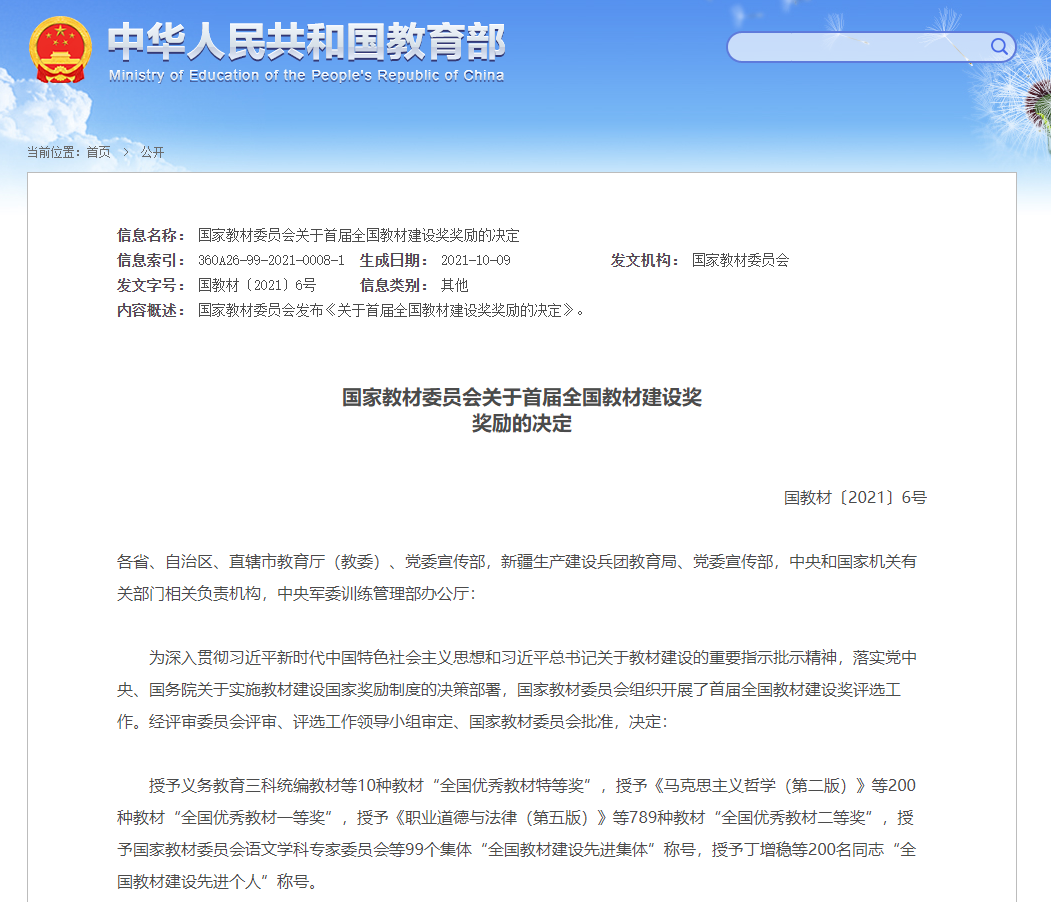Click the right-aligned 国教材〔2021〕6号 below heading
This screenshot has width=1051, height=902.
(855, 497)
